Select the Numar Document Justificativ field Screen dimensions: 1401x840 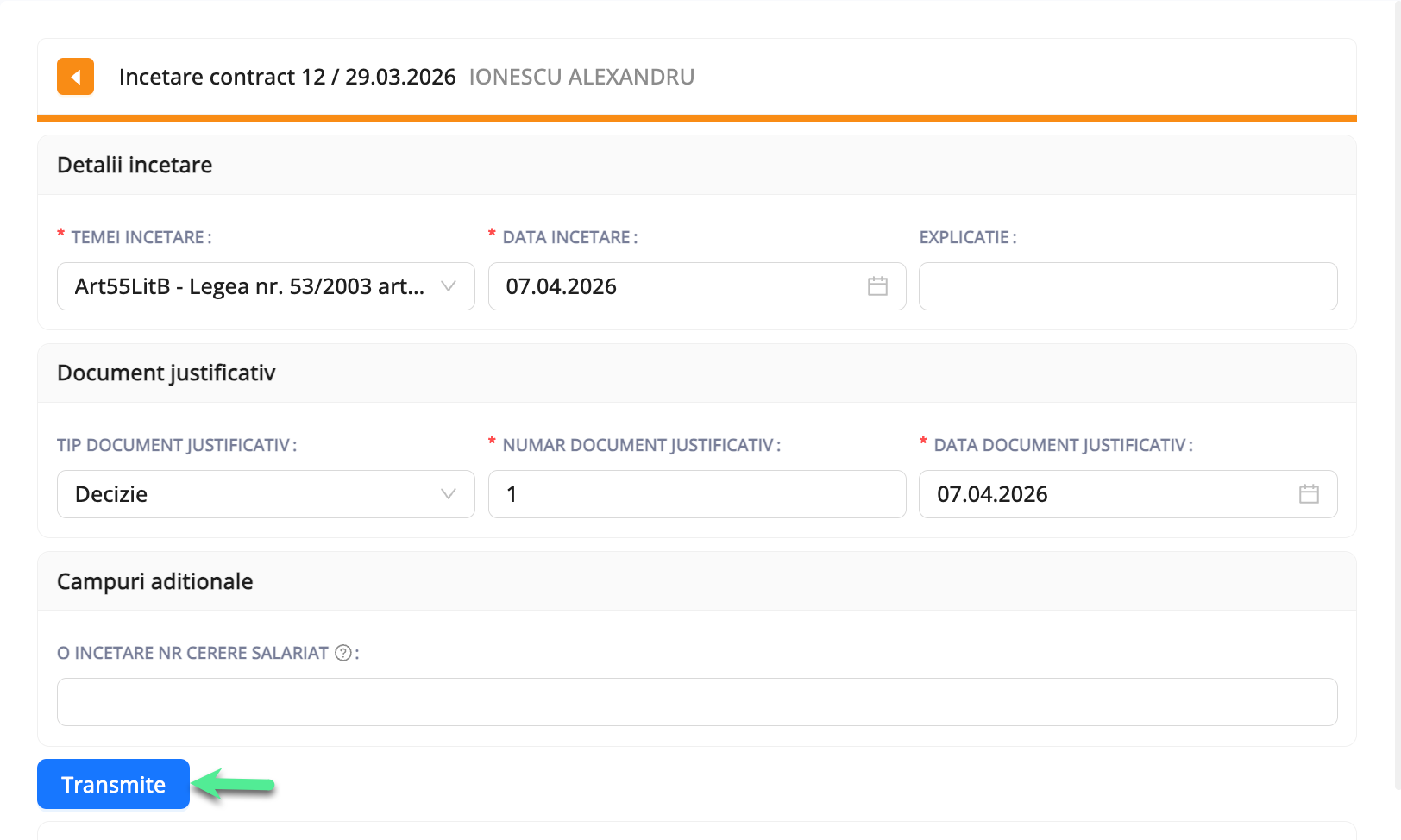tap(696, 493)
